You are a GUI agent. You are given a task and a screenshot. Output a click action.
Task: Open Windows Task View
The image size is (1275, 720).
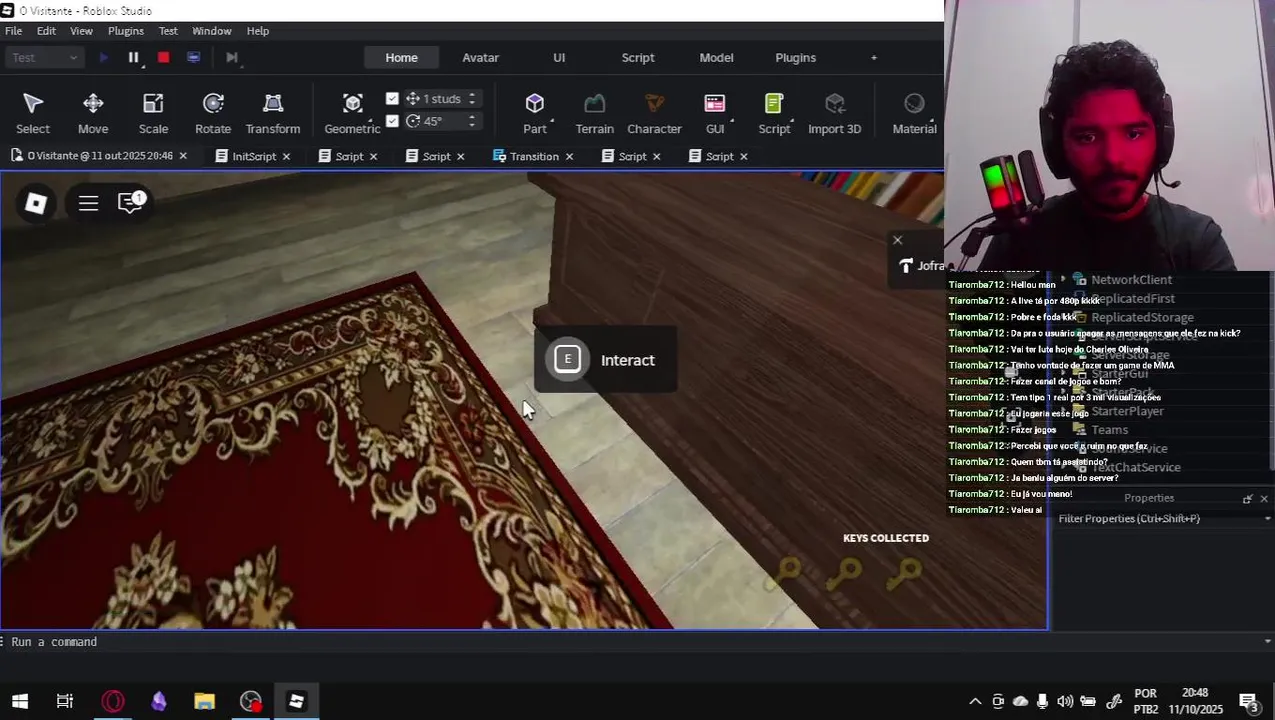coord(65,701)
